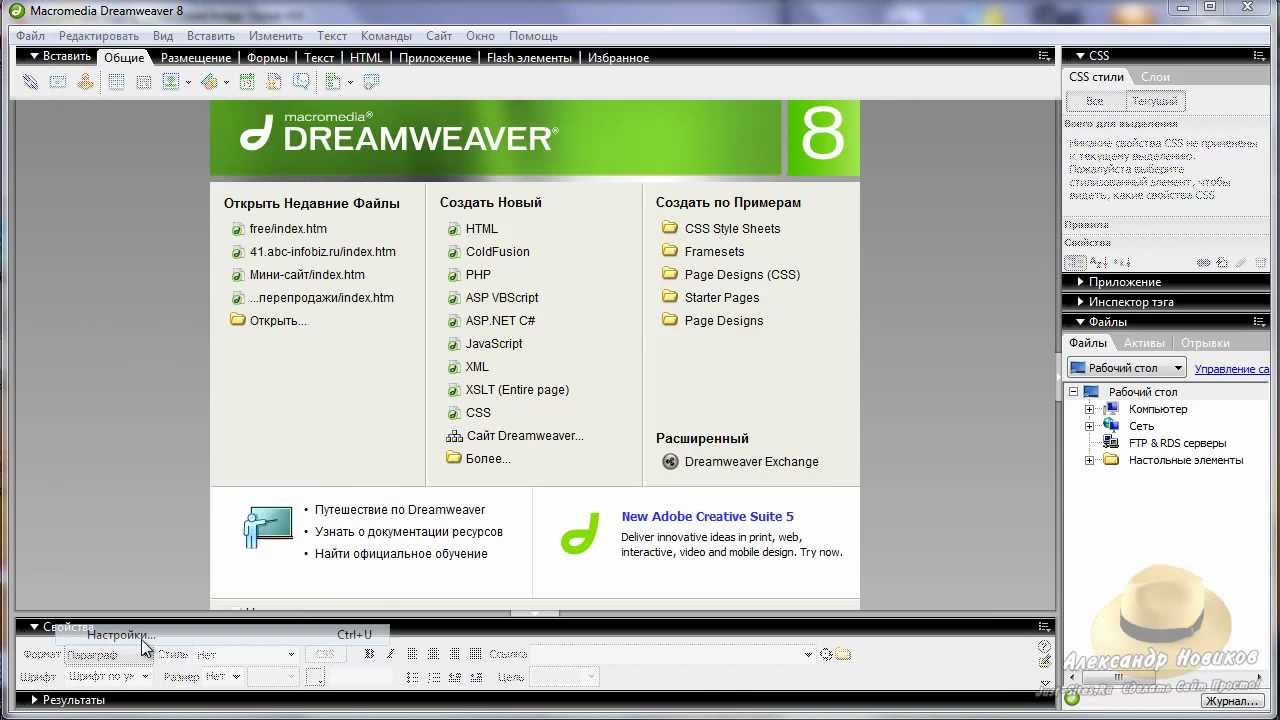Create new PHP document
The height and width of the screenshot is (720, 1280).
(x=478, y=275)
